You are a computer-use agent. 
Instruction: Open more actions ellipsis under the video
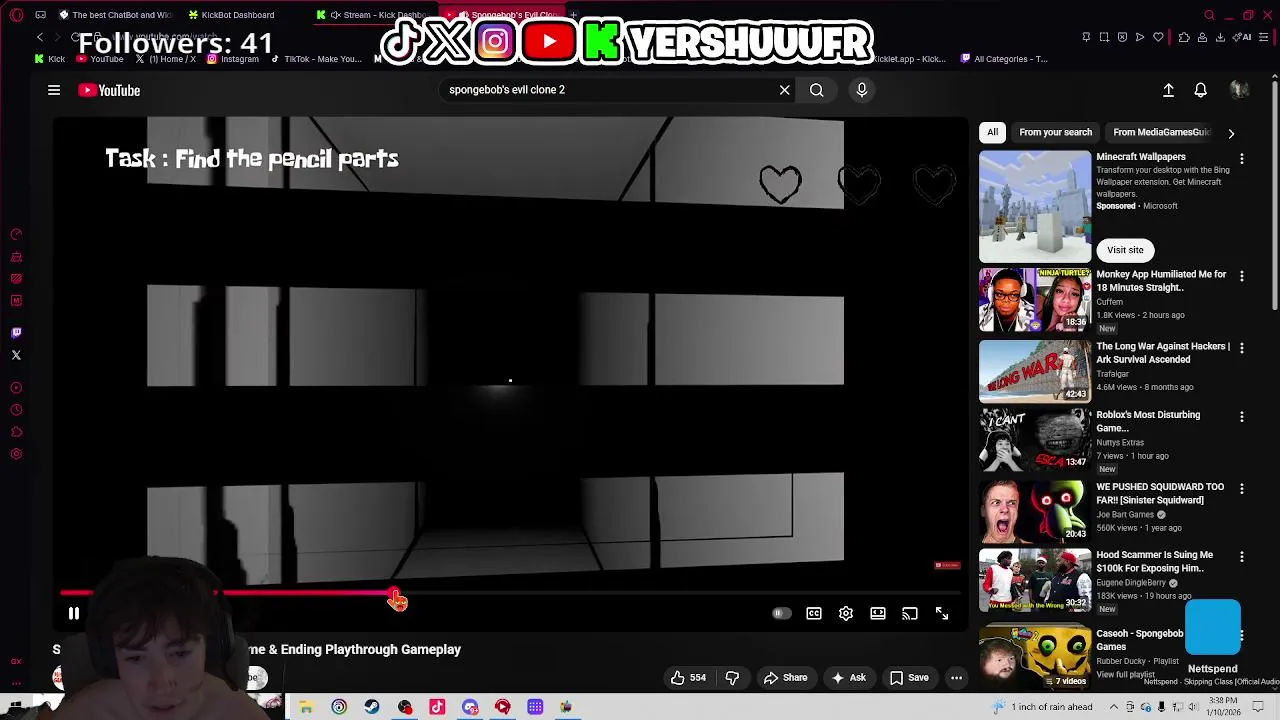tap(956, 678)
